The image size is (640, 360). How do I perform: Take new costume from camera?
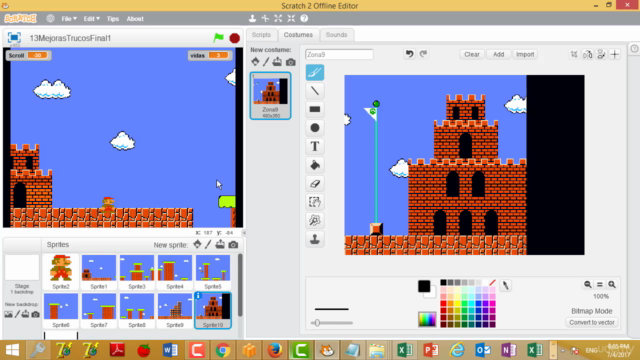(291, 62)
